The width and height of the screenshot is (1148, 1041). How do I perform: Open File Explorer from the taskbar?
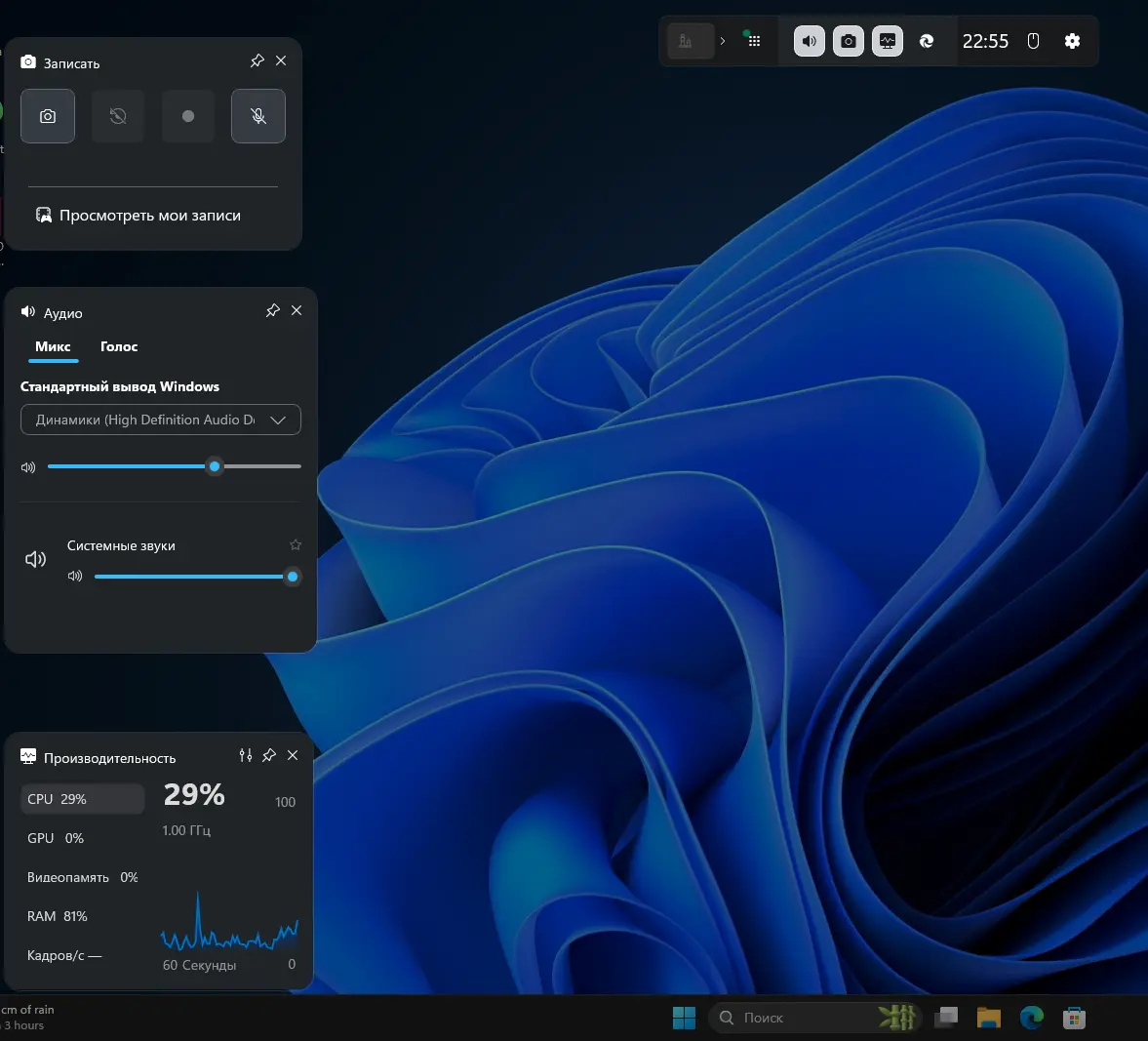point(989,1018)
